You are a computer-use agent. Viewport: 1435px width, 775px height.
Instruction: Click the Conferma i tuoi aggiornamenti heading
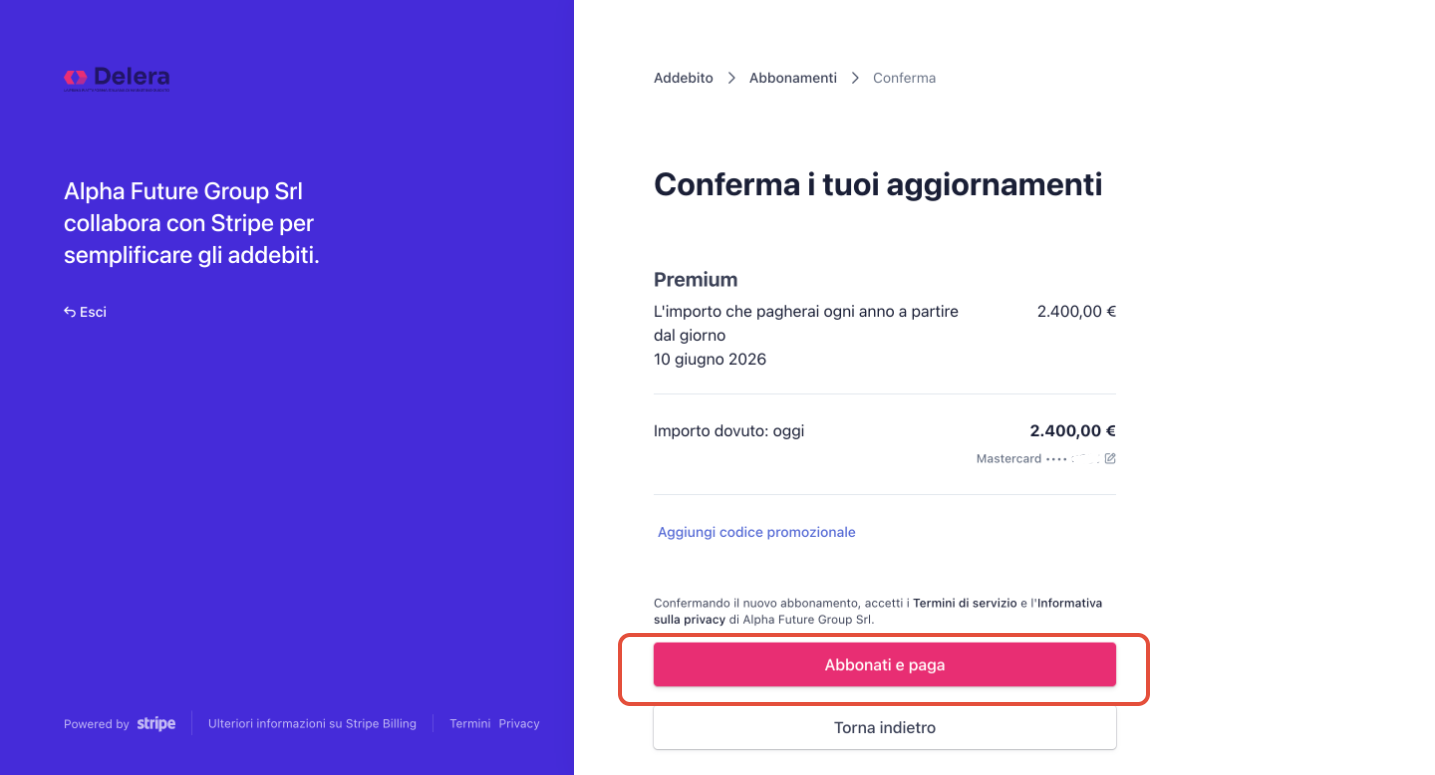pos(878,185)
